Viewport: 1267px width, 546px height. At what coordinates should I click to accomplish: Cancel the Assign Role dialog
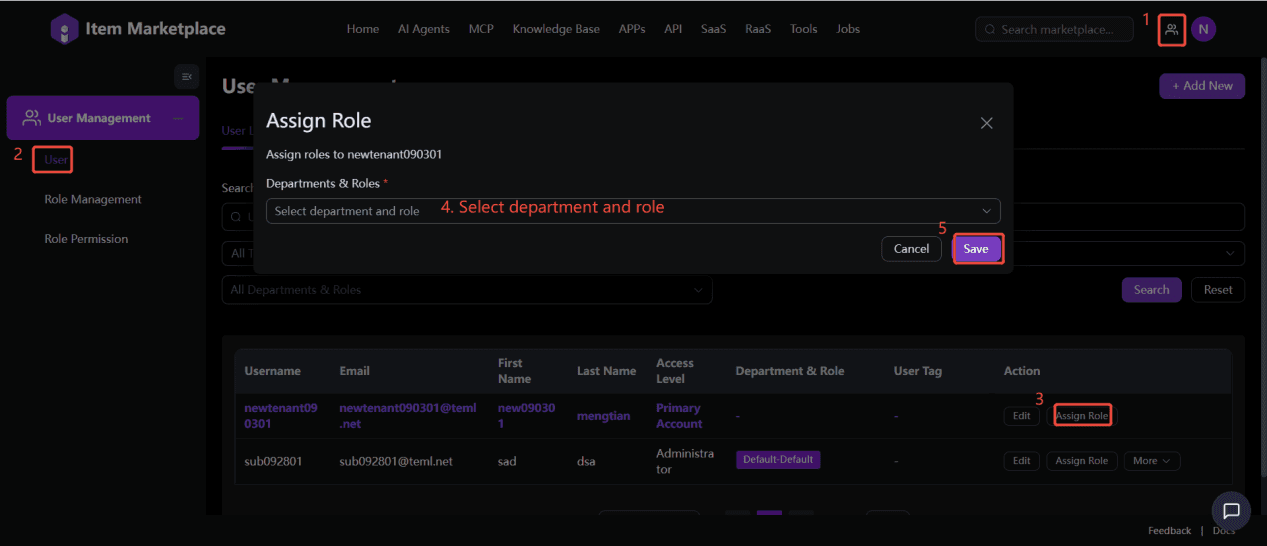[911, 249]
